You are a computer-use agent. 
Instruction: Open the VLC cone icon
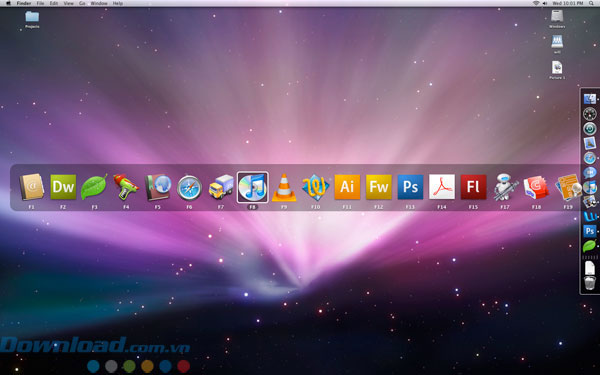284,187
